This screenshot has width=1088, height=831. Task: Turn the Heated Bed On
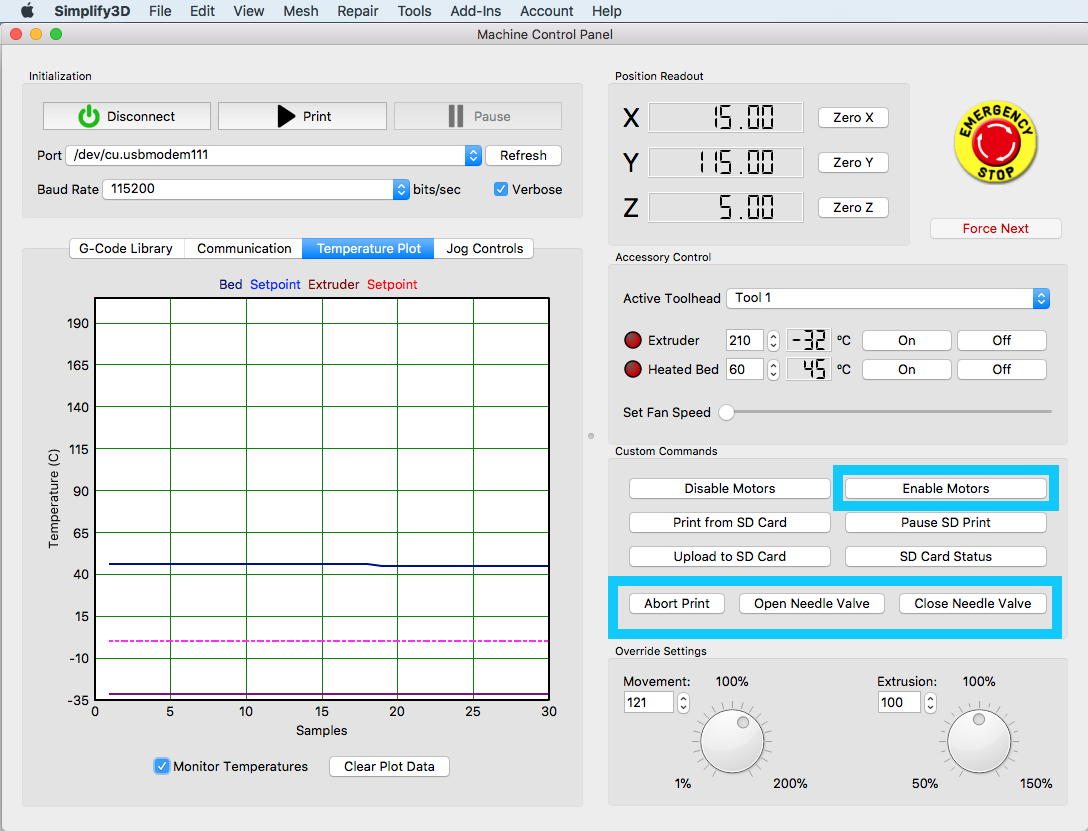pyautogui.click(x=906, y=370)
